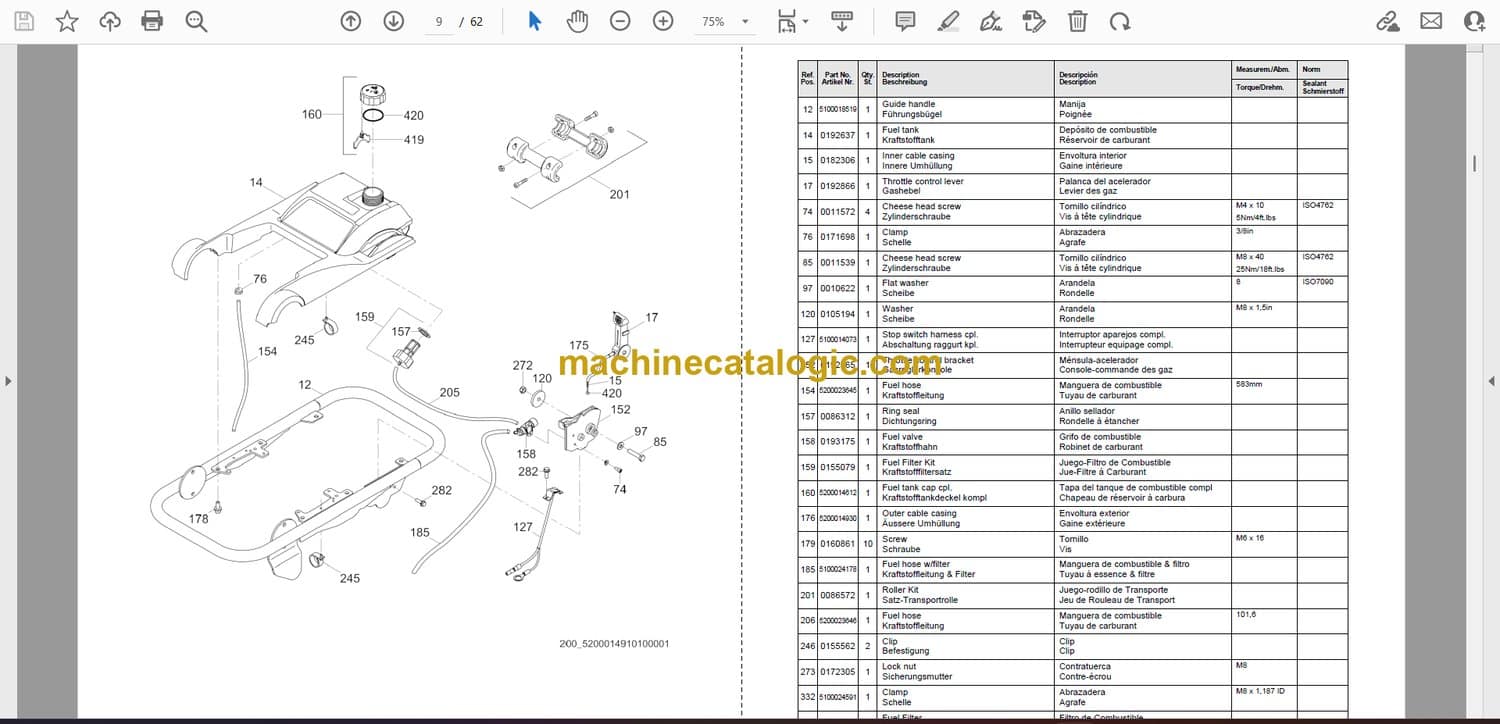
Task: Select part number 0192637 for fuel tank
Action: point(837,135)
